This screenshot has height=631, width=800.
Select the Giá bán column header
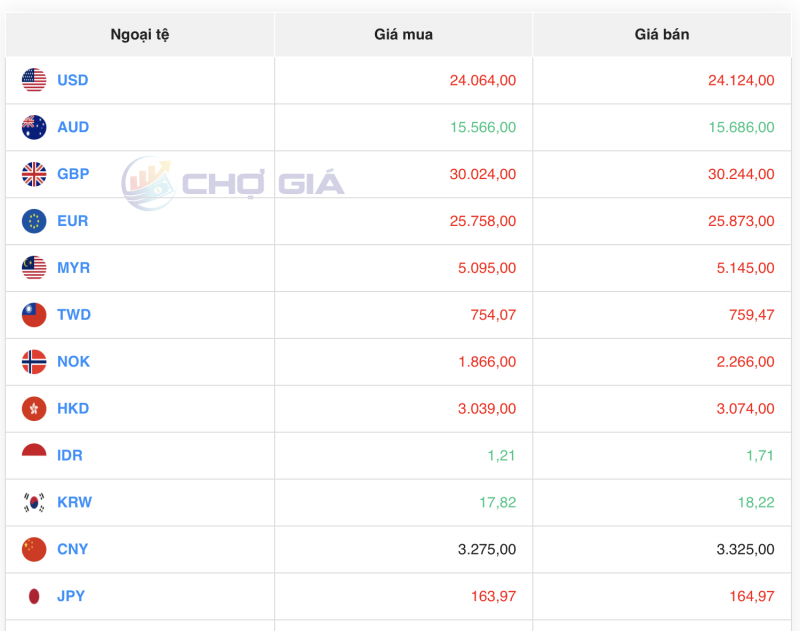661,33
